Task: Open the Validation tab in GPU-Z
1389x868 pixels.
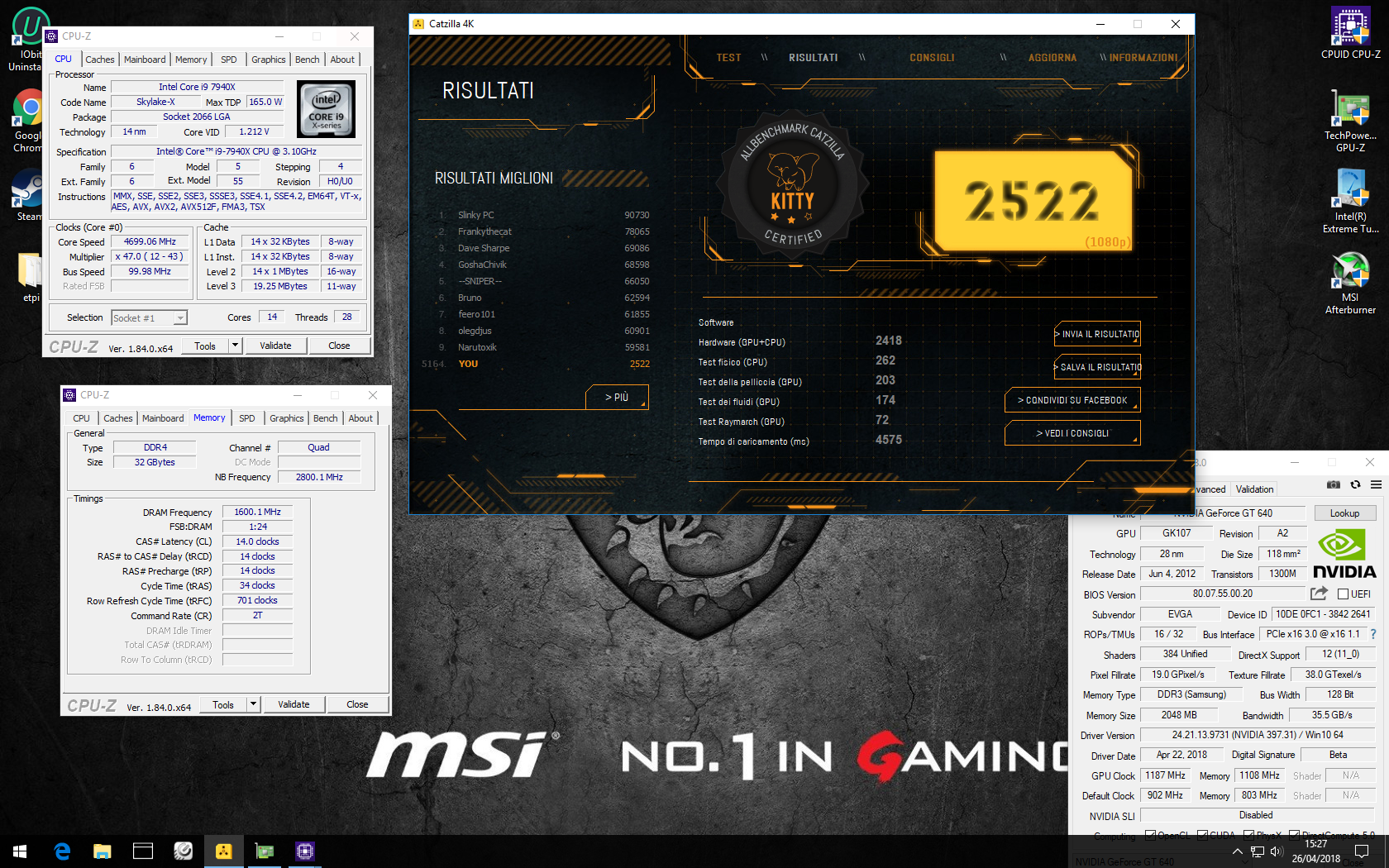Action: [1254, 489]
